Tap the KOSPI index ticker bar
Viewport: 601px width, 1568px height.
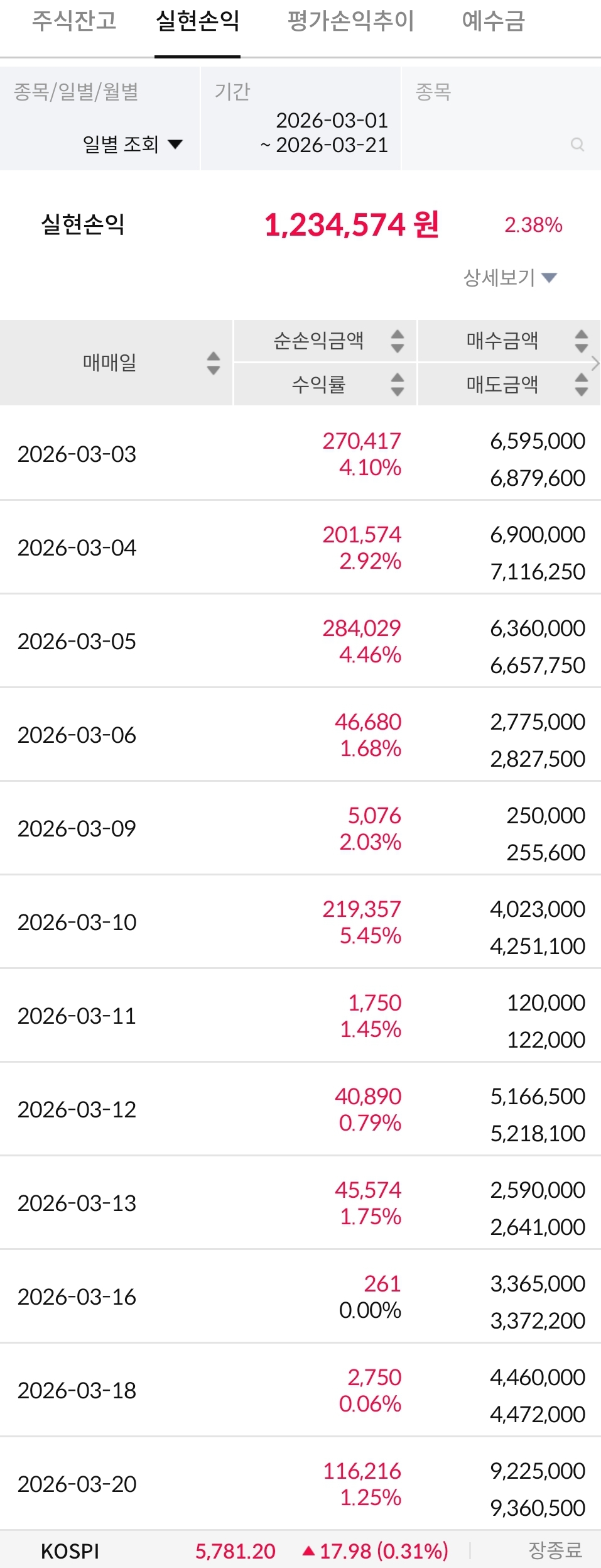click(300, 1550)
